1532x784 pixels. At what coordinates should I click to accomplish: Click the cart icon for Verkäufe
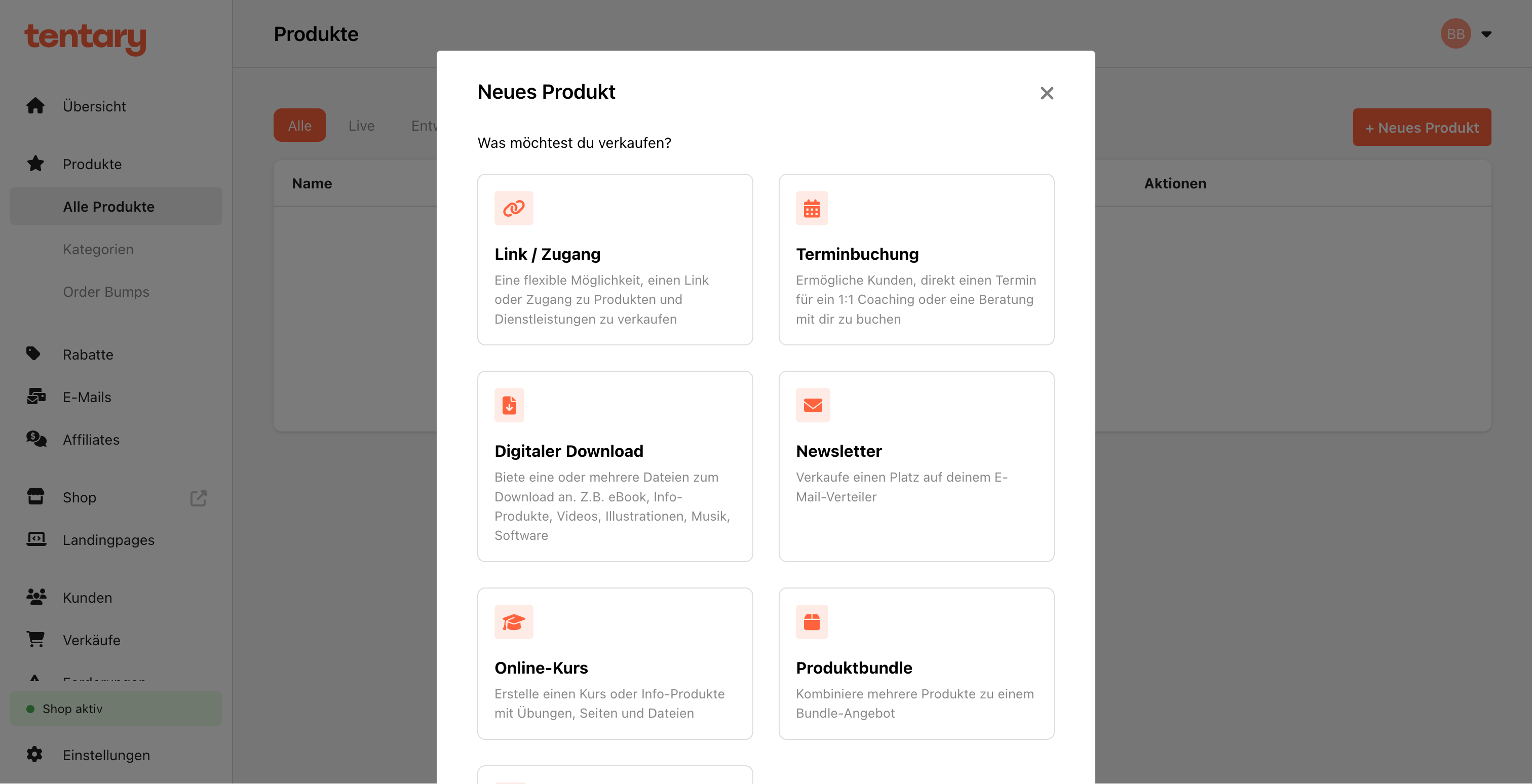(35, 640)
